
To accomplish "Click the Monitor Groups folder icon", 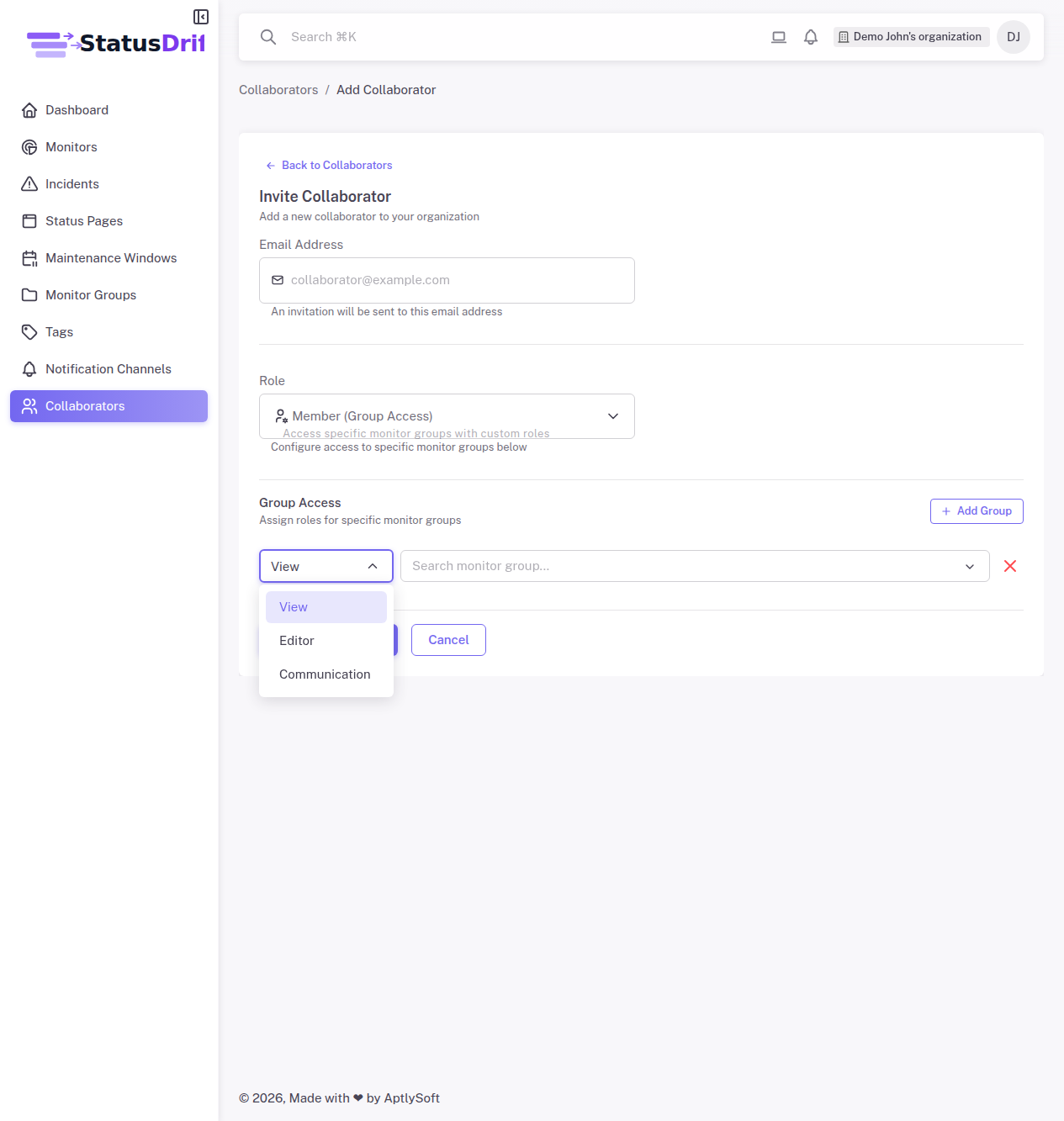I will 29,295.
